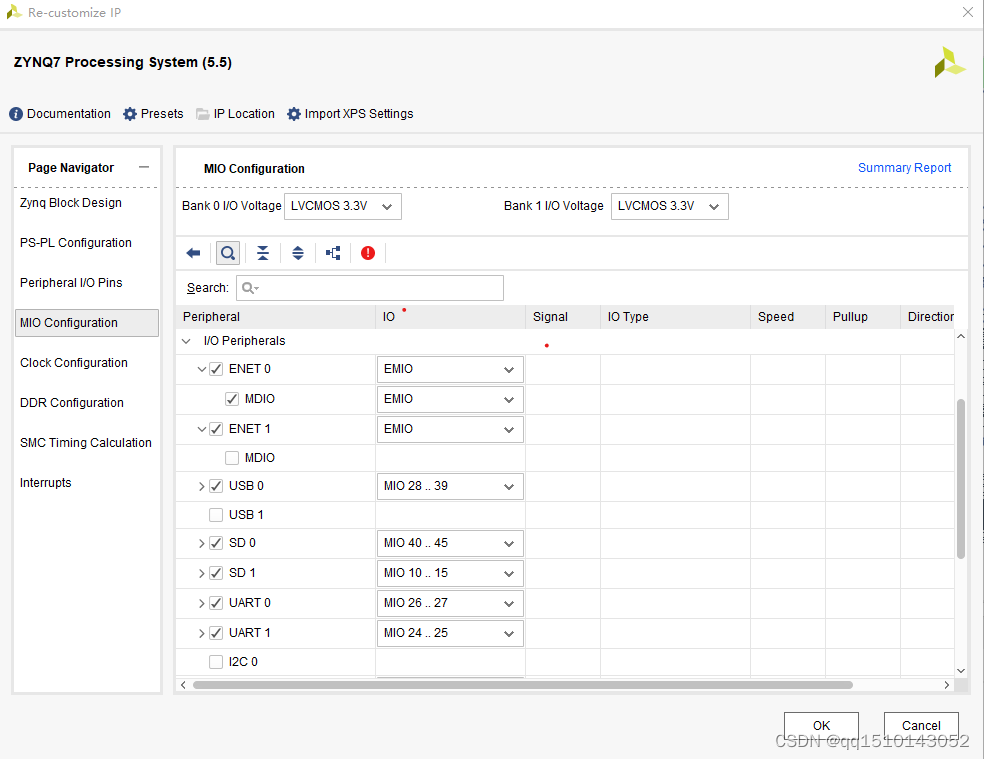This screenshot has height=759, width=984.
Task: Open the Peripheral I/O Pins page
Action: tap(71, 283)
